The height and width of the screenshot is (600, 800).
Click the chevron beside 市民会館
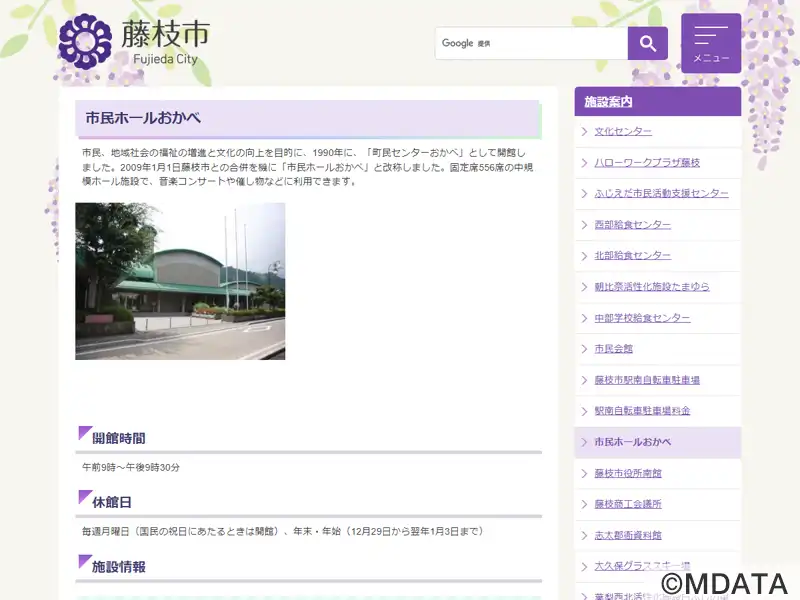[x=584, y=349]
